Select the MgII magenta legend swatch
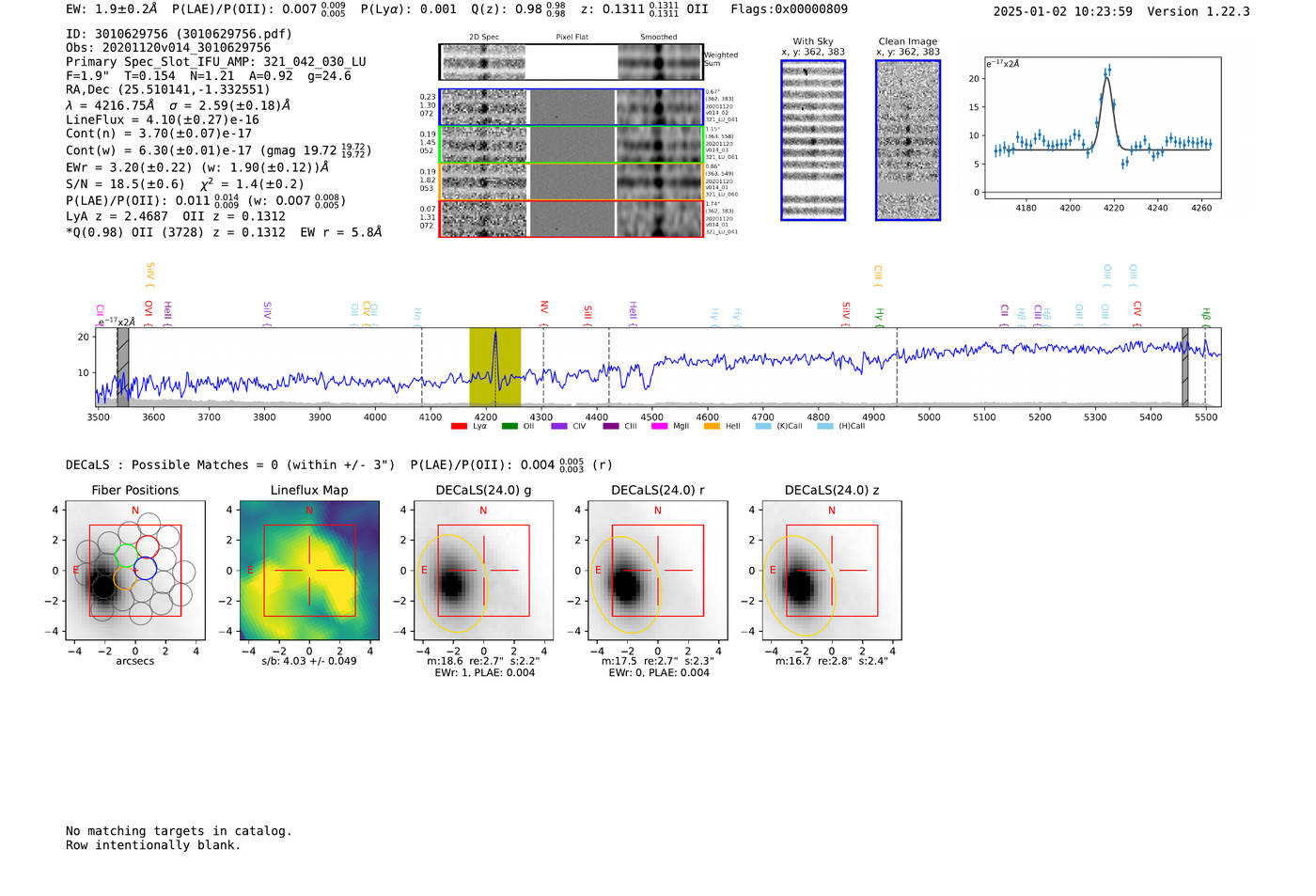 point(660,427)
